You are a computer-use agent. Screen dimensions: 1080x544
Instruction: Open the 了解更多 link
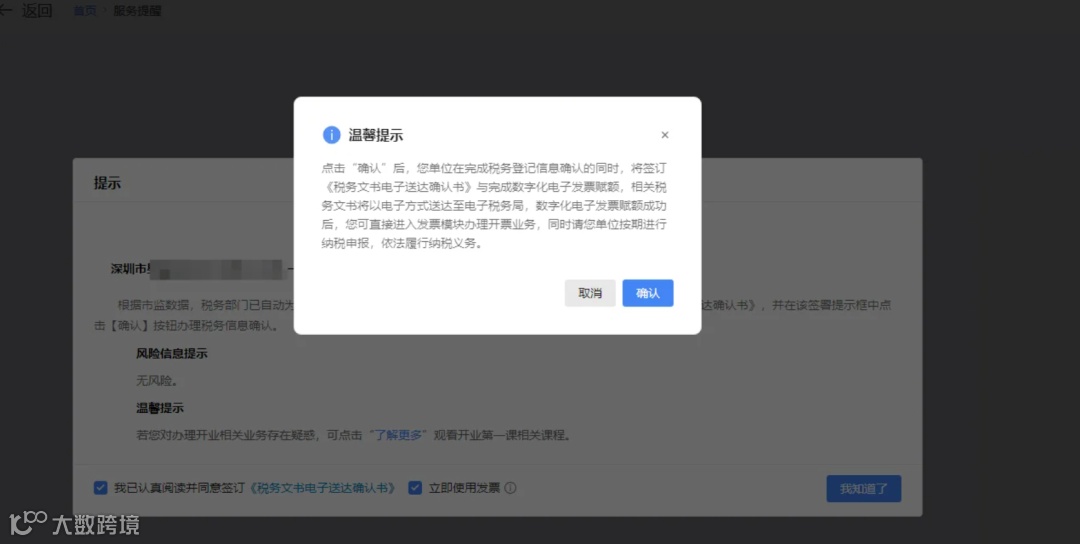(x=398, y=435)
